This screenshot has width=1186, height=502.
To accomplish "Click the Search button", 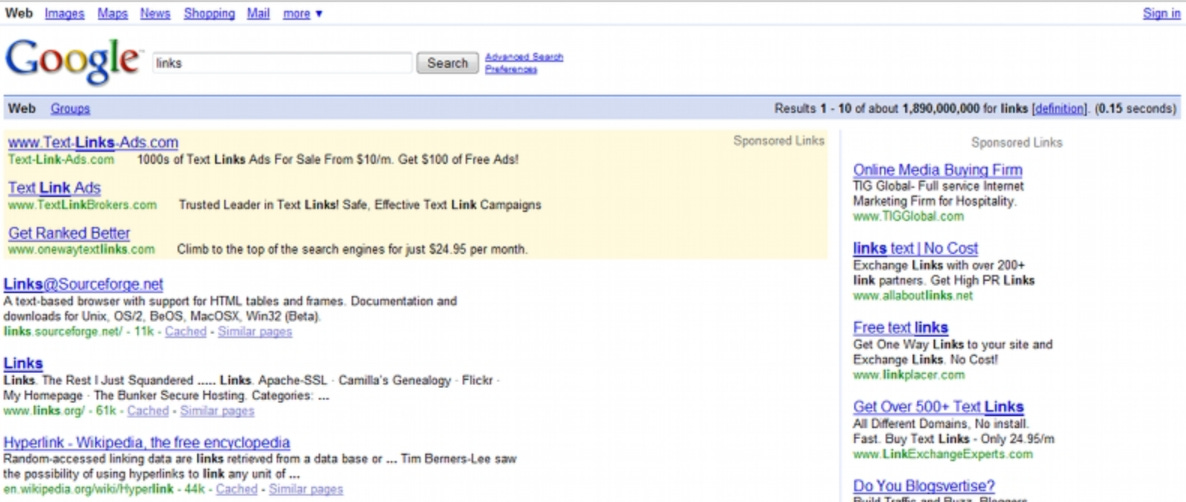I will pos(448,63).
